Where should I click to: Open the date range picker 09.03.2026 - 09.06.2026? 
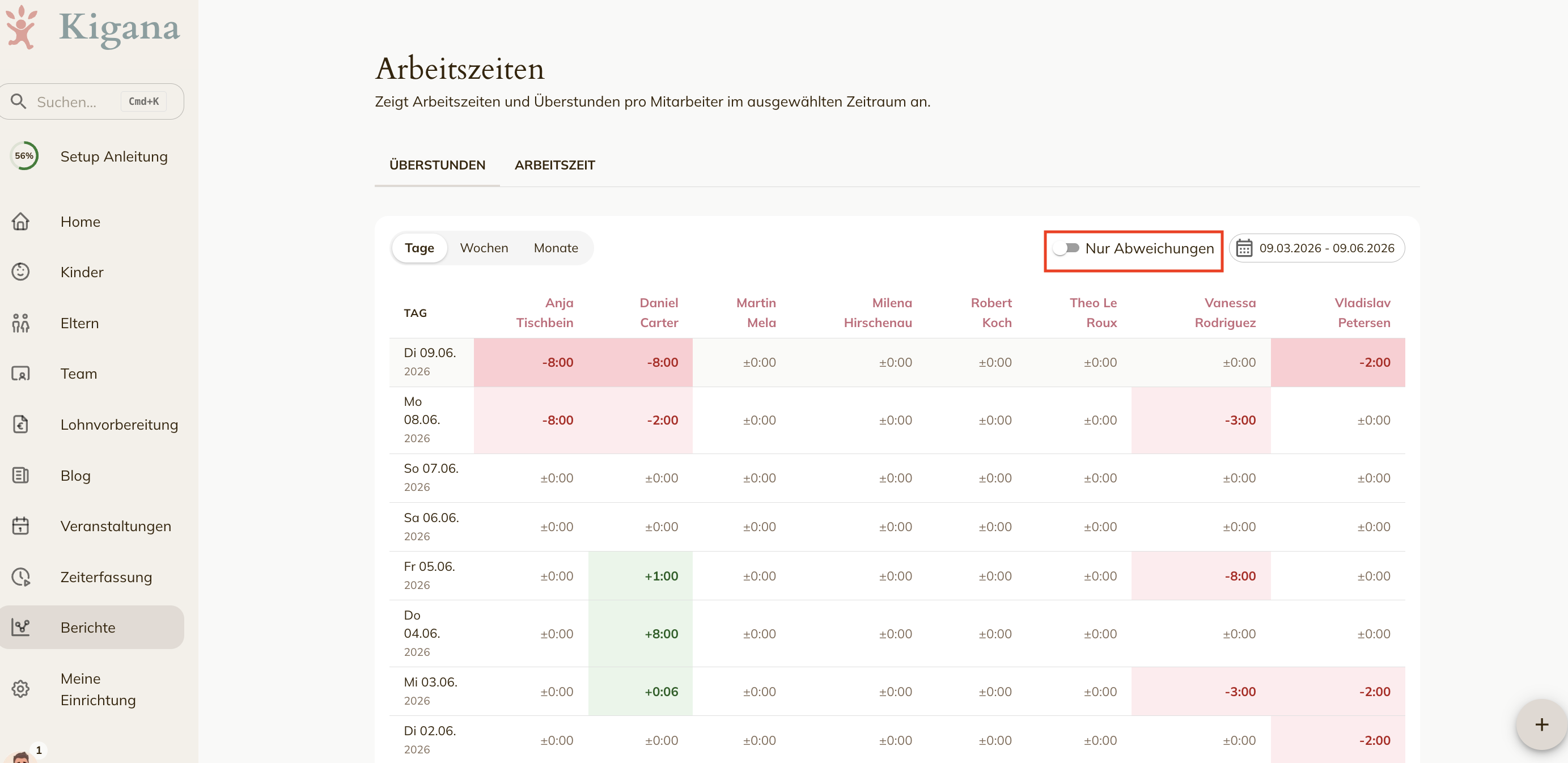point(1317,248)
